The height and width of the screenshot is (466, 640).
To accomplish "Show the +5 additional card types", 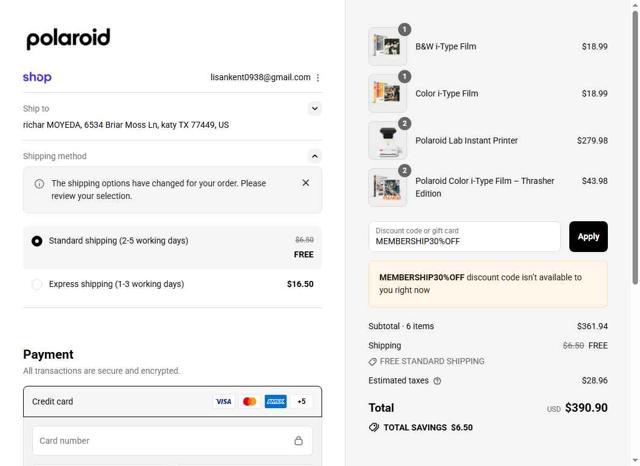I will coord(301,401).
